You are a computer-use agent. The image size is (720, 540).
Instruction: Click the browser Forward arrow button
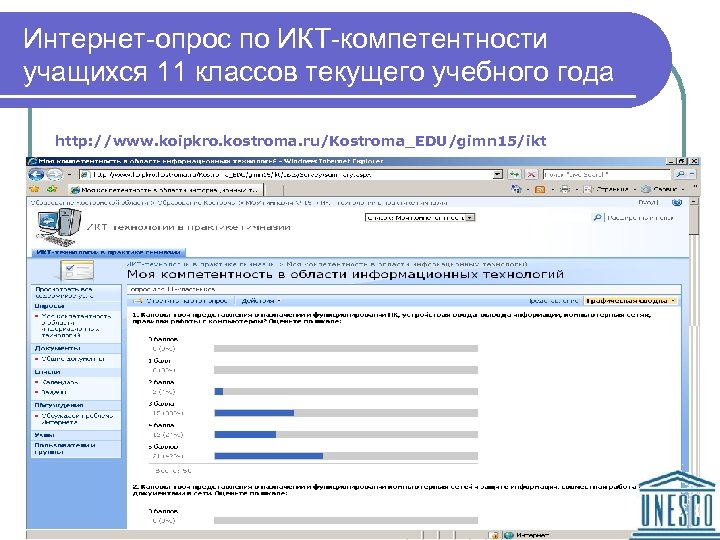(54, 174)
